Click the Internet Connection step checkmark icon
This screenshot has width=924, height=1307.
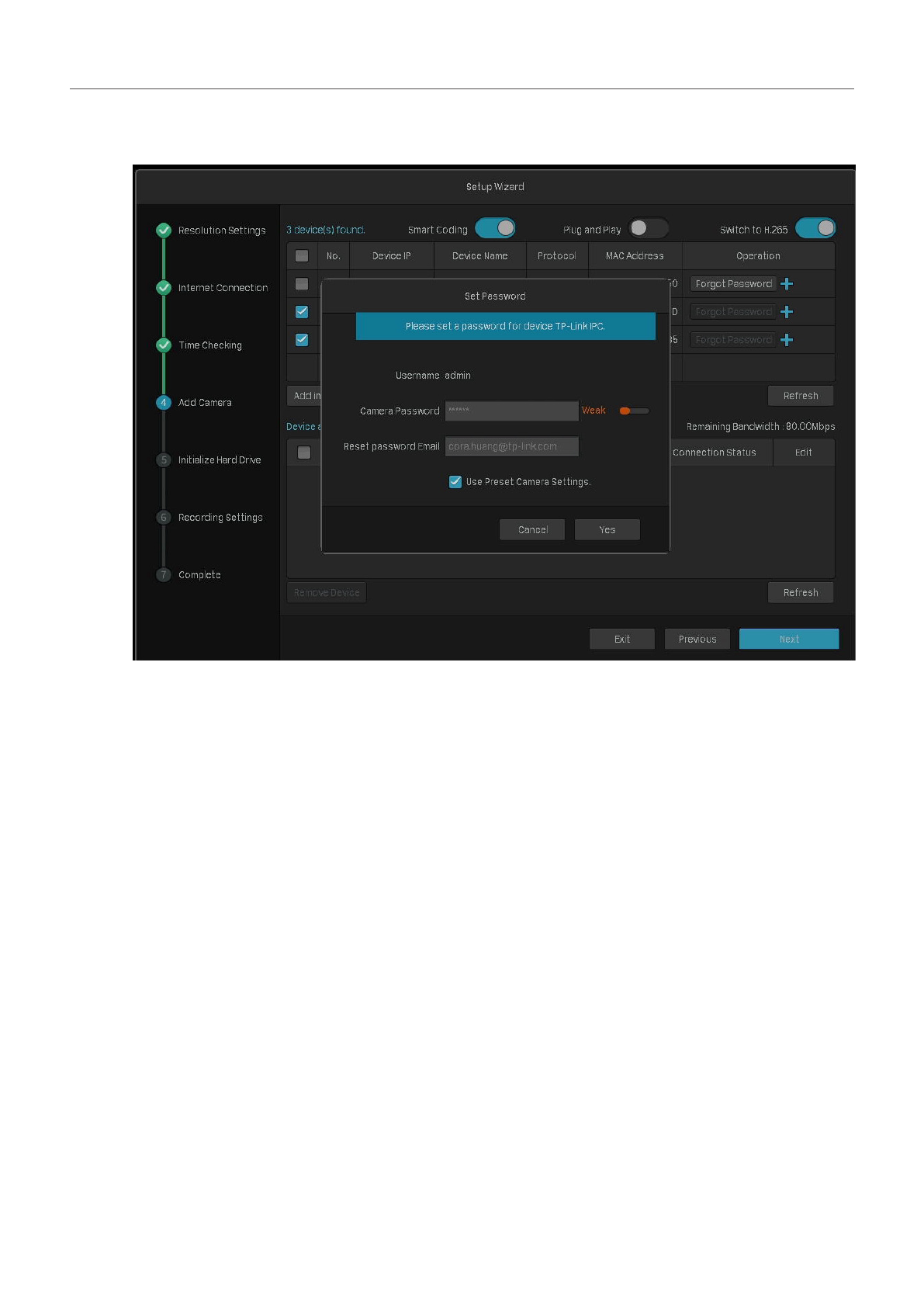164,288
